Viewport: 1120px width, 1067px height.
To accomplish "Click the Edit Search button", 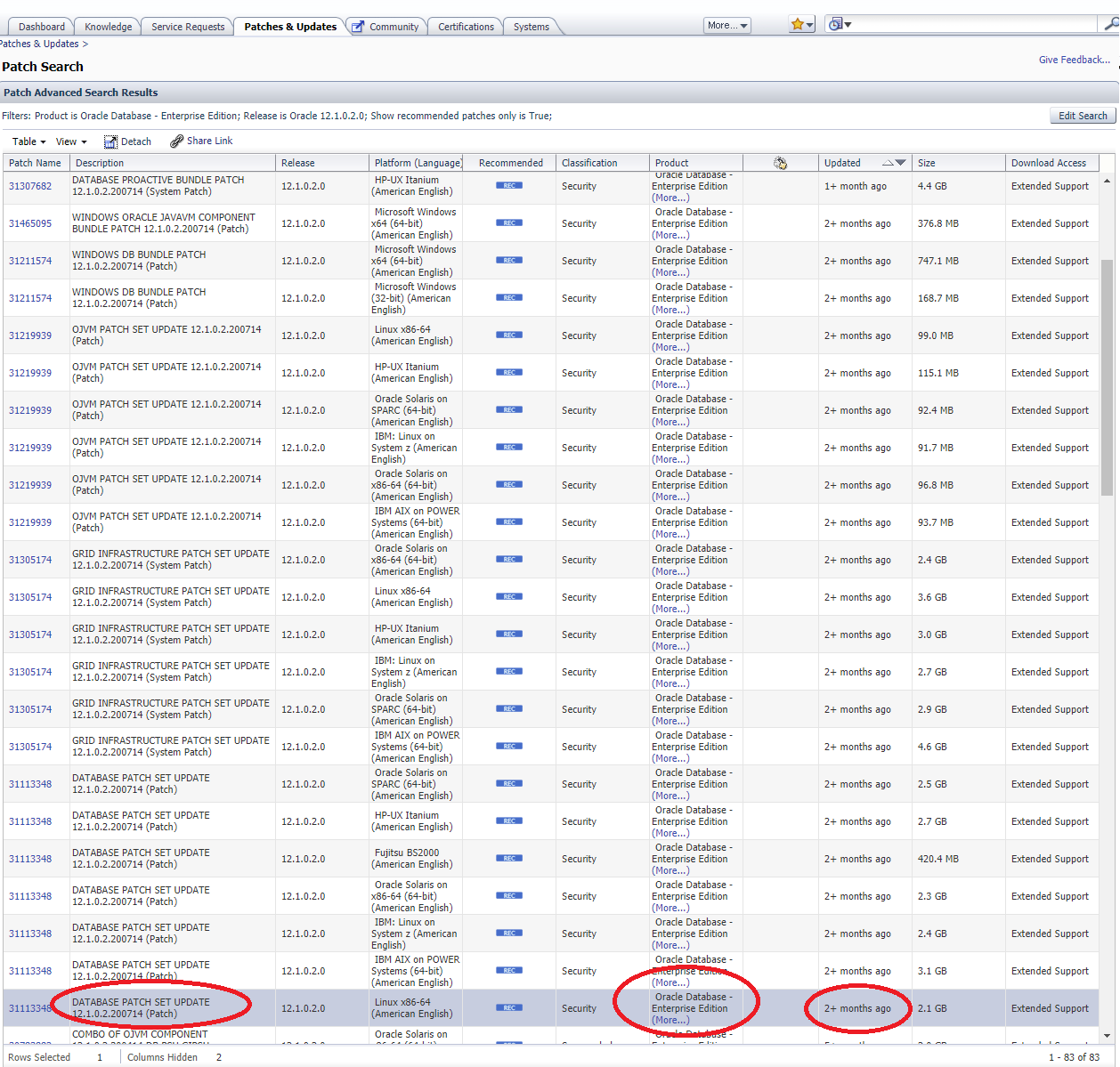I will 1082,115.
